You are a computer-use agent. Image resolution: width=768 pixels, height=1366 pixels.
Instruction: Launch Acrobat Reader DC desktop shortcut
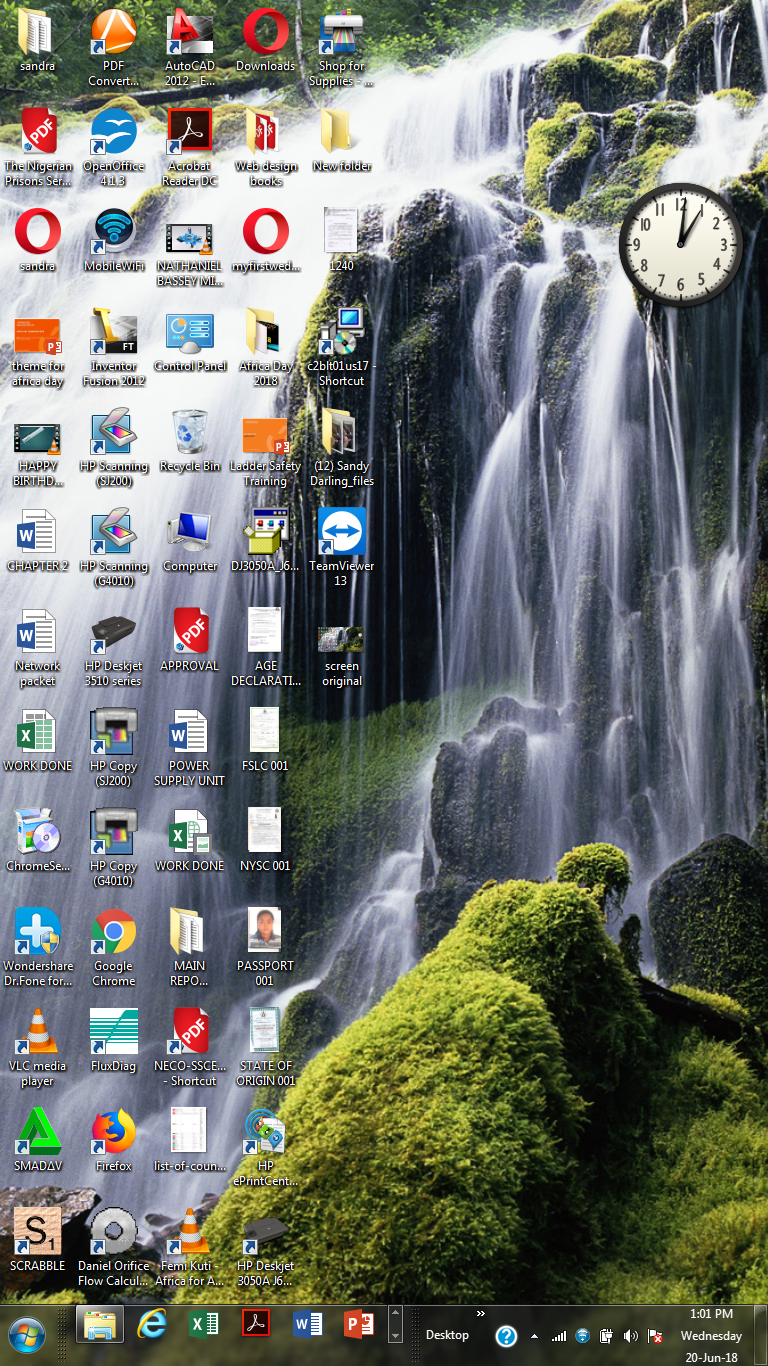tap(189, 132)
